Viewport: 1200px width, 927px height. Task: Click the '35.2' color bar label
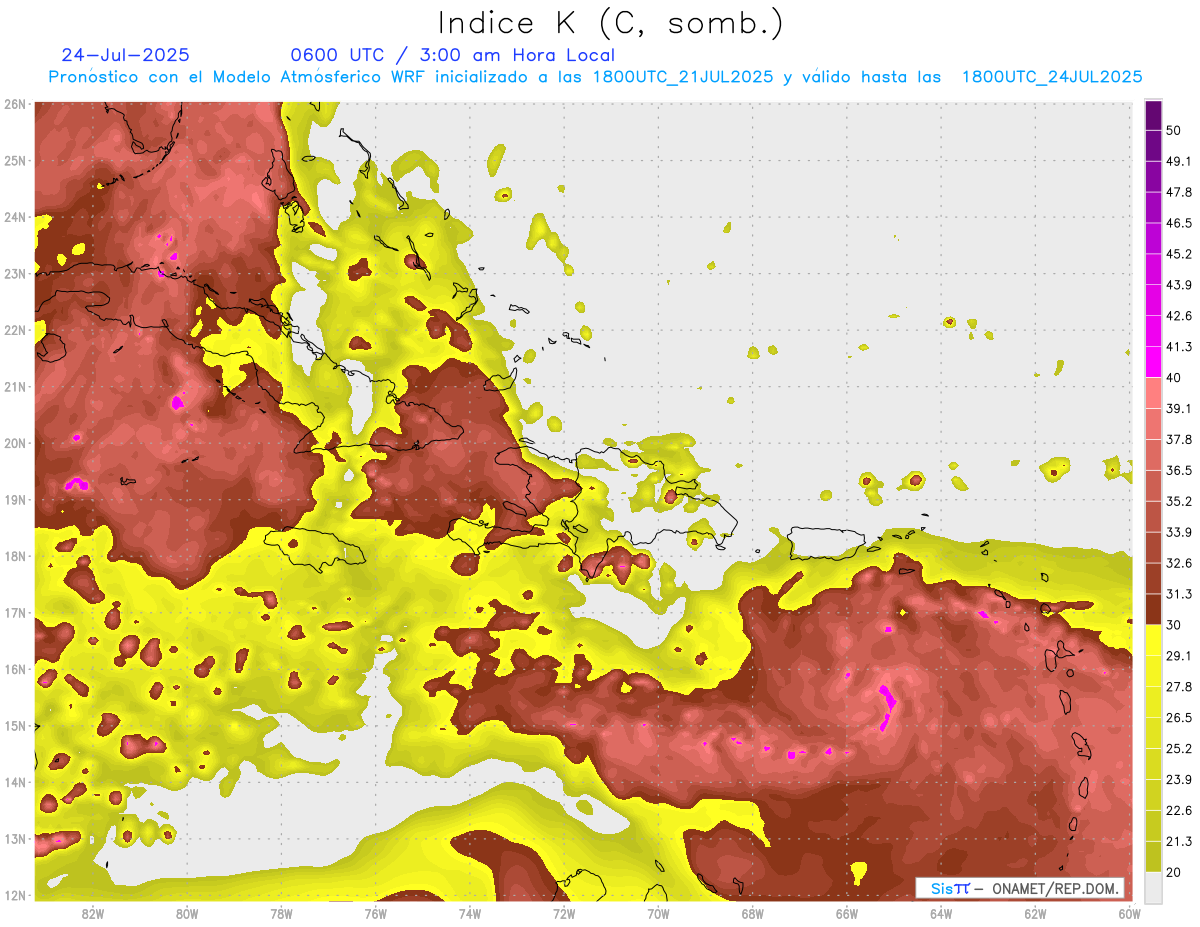pyautogui.click(x=1178, y=501)
